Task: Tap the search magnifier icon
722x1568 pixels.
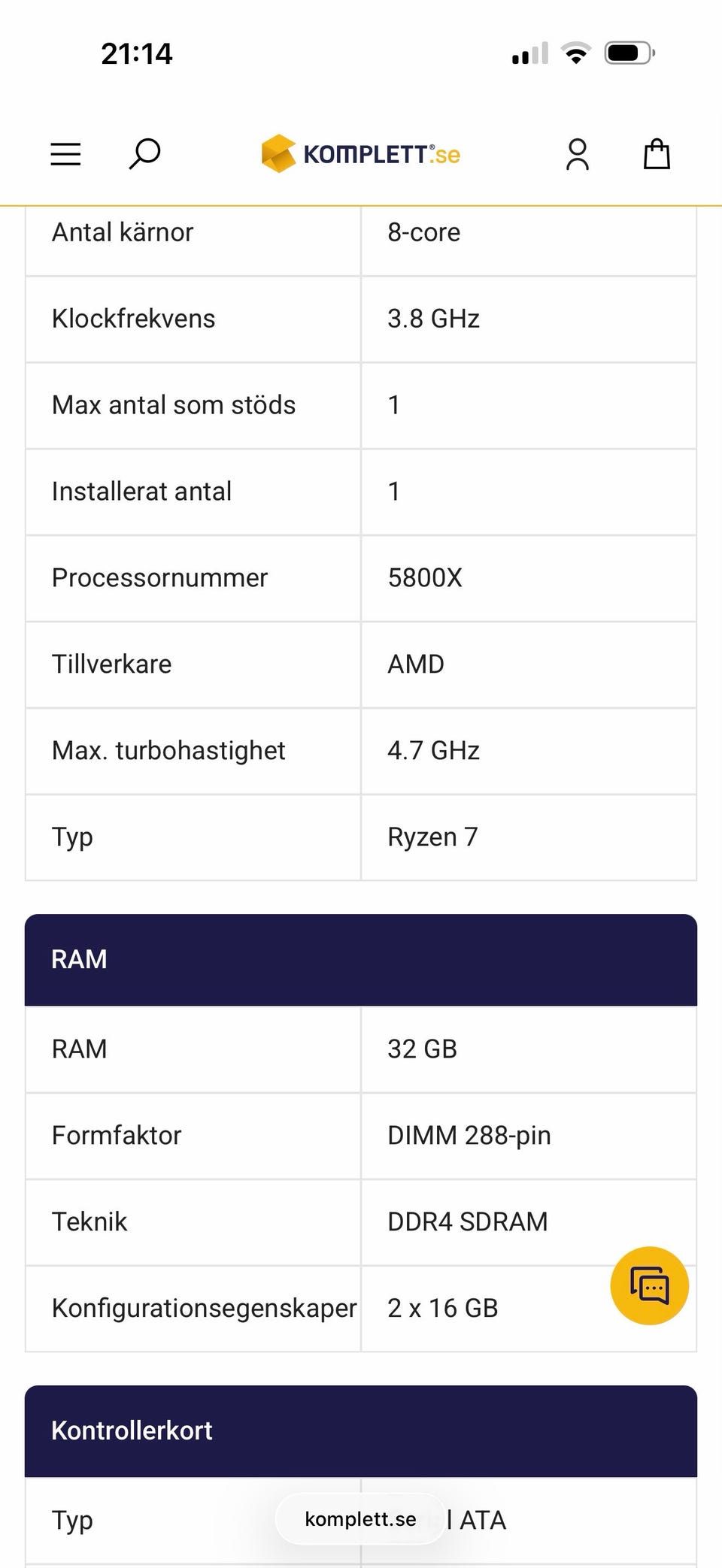Action: tap(144, 153)
